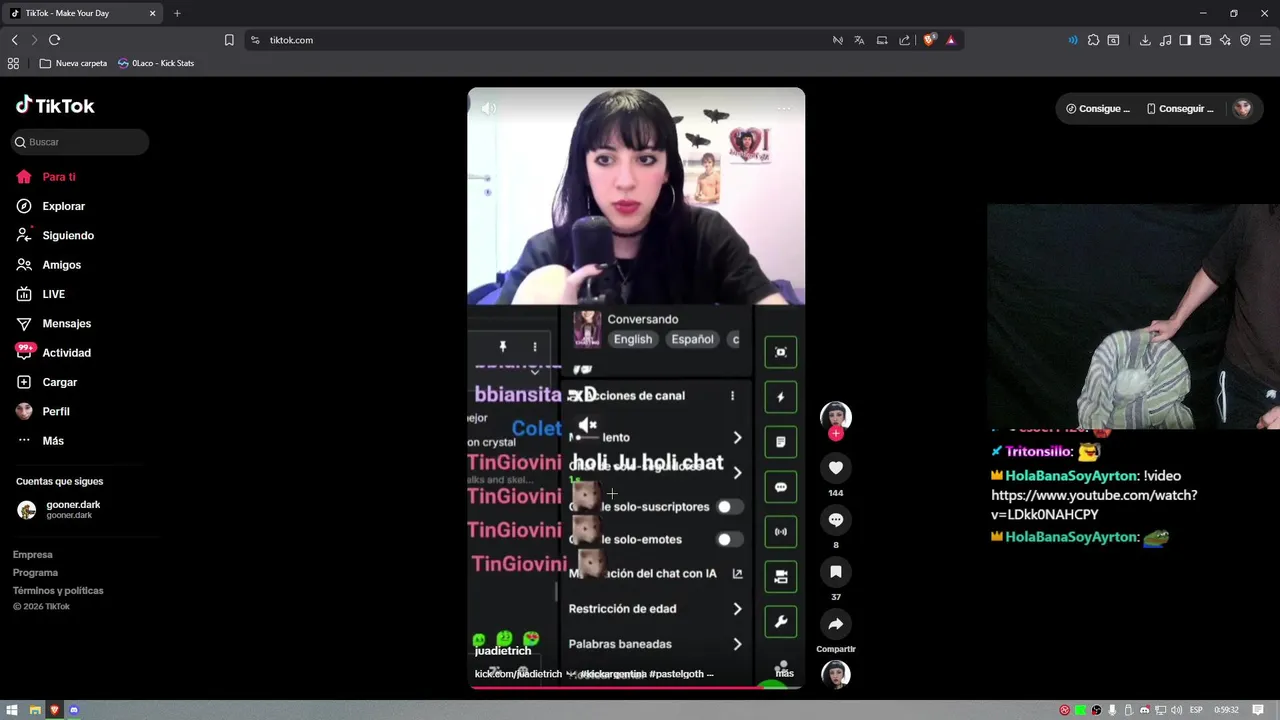Toggle the solo-emotes switch in the video
This screenshot has width=1280, height=720.
(730, 540)
